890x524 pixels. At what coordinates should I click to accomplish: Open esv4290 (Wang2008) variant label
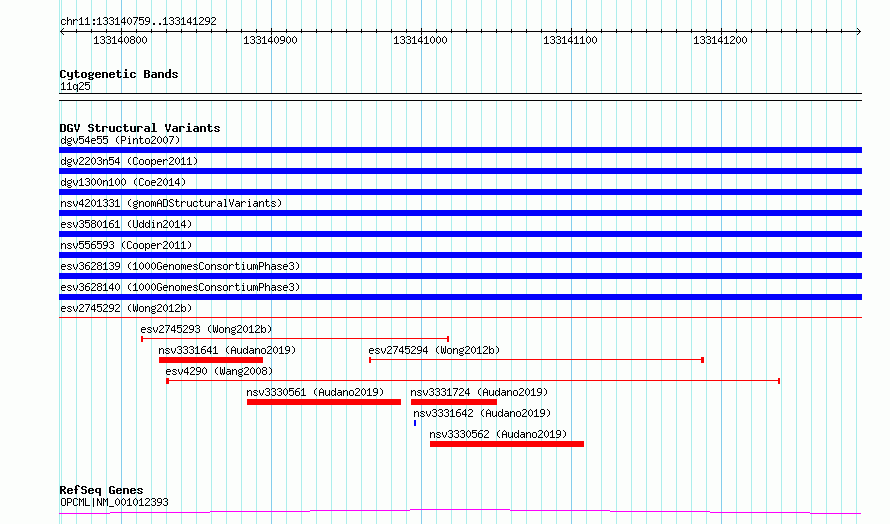coord(219,371)
